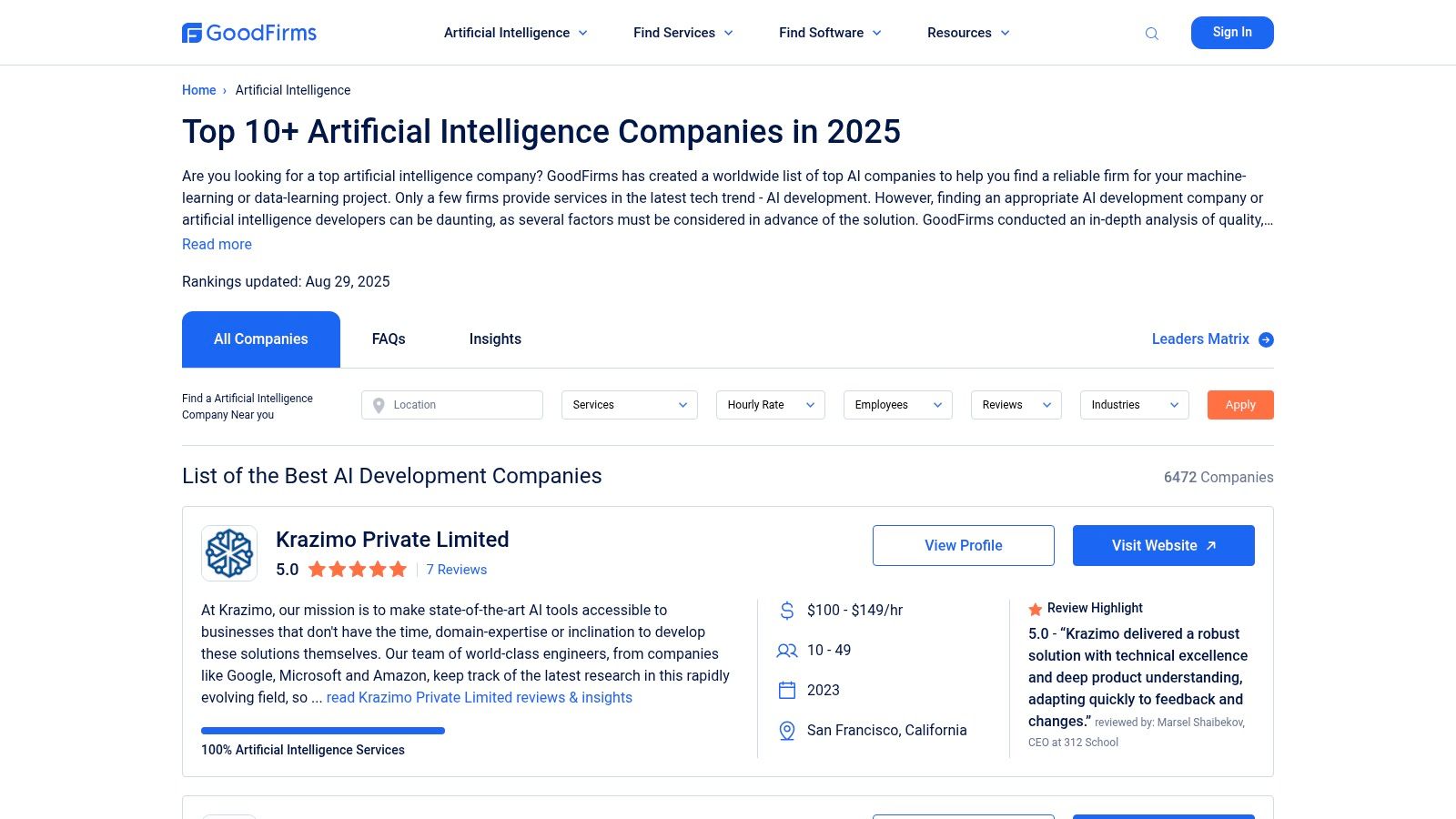1456x819 pixels.
Task: Expand the Artificial Intelligence nav menu
Action: (x=515, y=33)
